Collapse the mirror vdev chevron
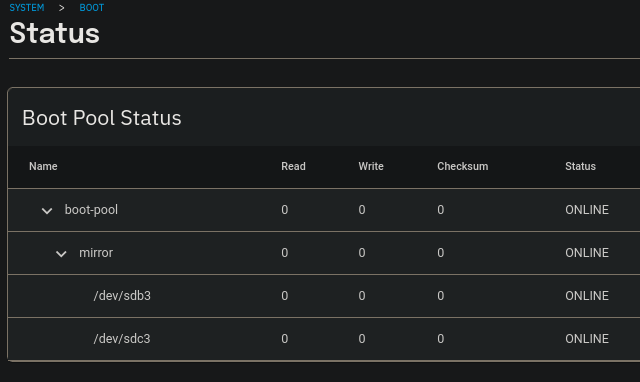Image resolution: width=640 pixels, height=382 pixels. pos(61,254)
